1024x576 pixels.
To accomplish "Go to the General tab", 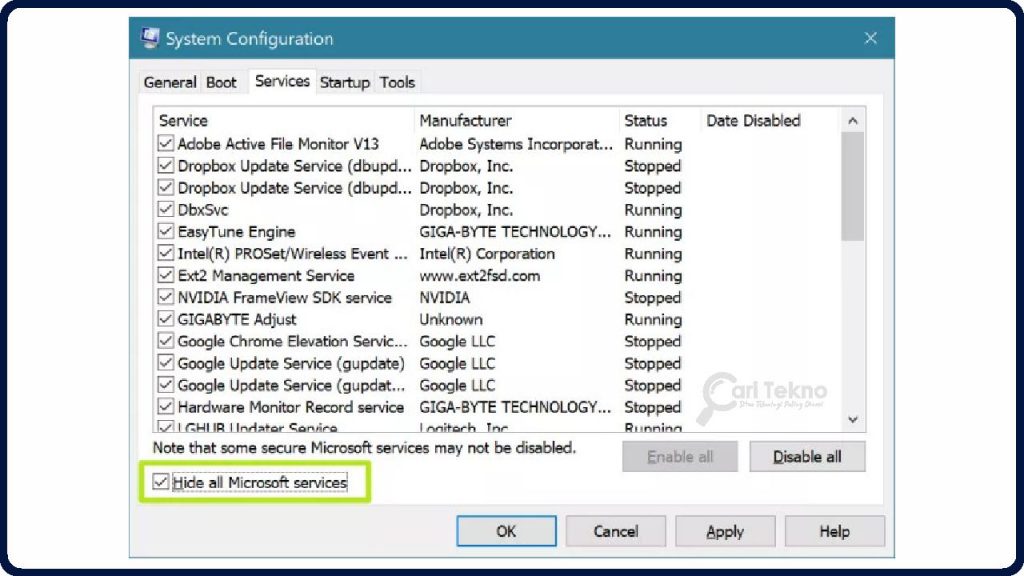I will coord(169,82).
